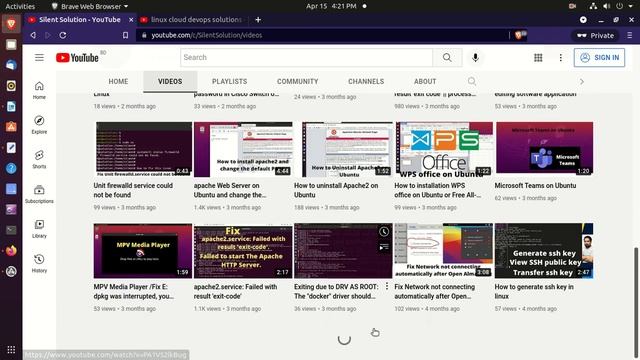Open WPS office on Ubuntu thumbnail
This screenshot has height=360, width=640.
coord(444,149)
